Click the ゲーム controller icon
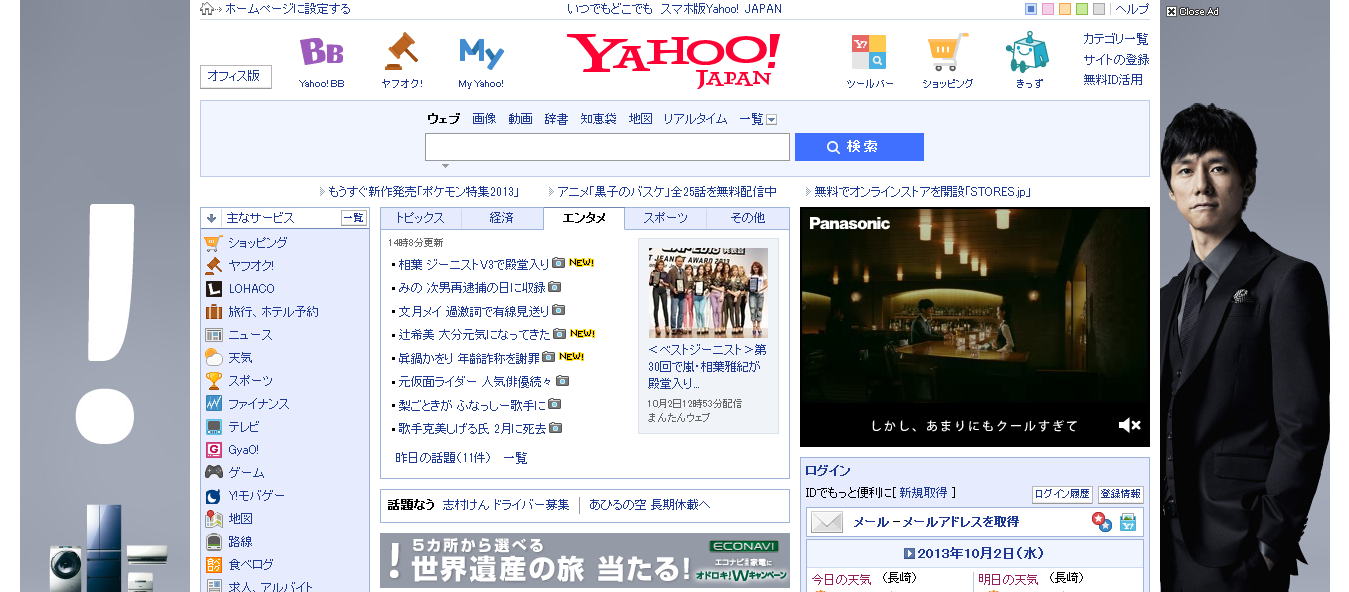This screenshot has height=592, width=1349. (213, 472)
